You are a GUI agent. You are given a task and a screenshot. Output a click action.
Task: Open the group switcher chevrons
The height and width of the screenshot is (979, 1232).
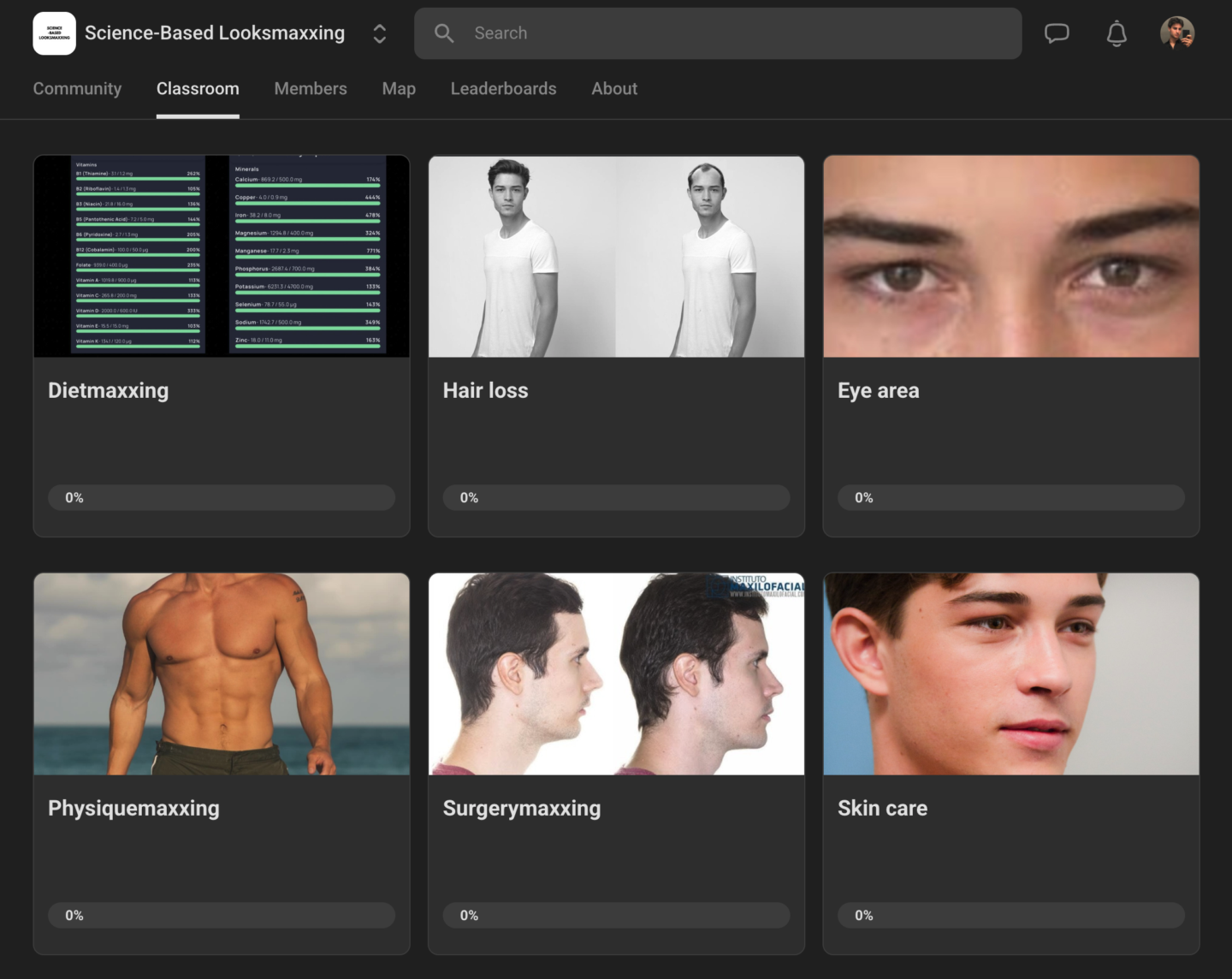click(x=380, y=33)
